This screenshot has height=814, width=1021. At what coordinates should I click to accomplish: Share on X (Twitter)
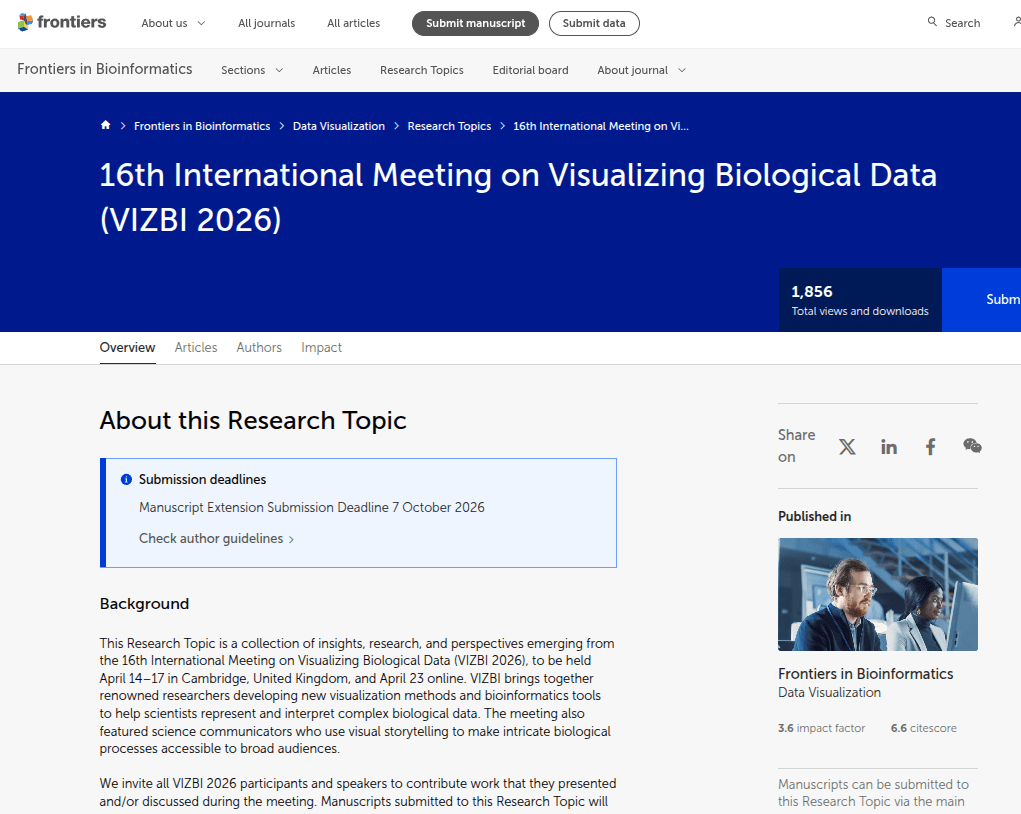(x=847, y=447)
